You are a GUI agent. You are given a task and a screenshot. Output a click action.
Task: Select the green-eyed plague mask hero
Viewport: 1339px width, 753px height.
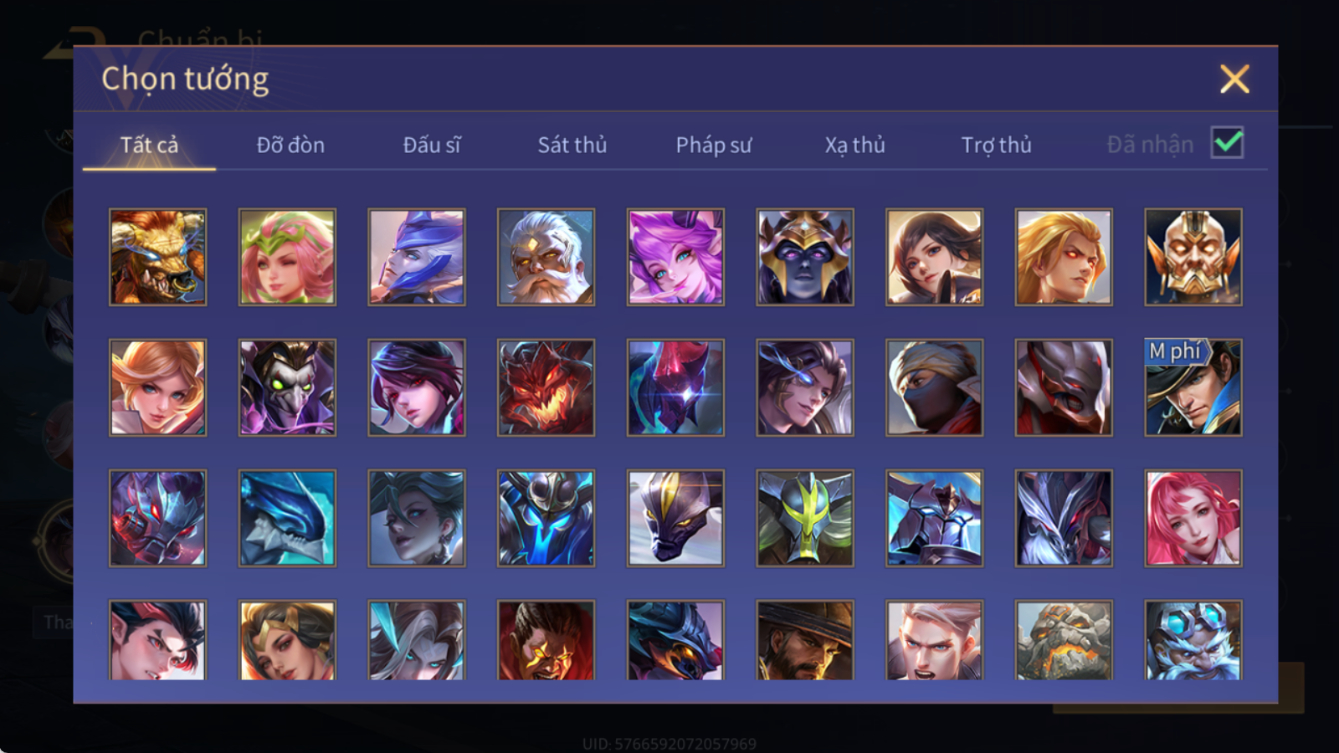coord(287,387)
